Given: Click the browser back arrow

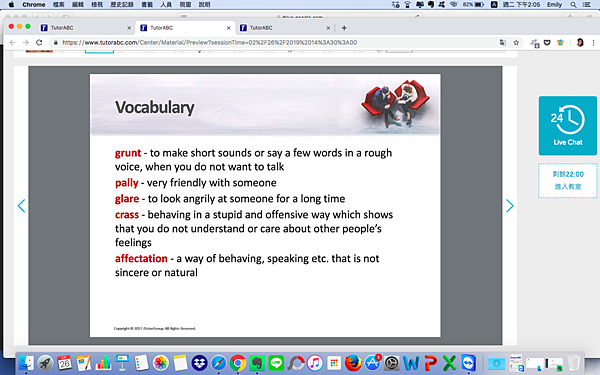Looking at the screenshot, I should 13,42.
